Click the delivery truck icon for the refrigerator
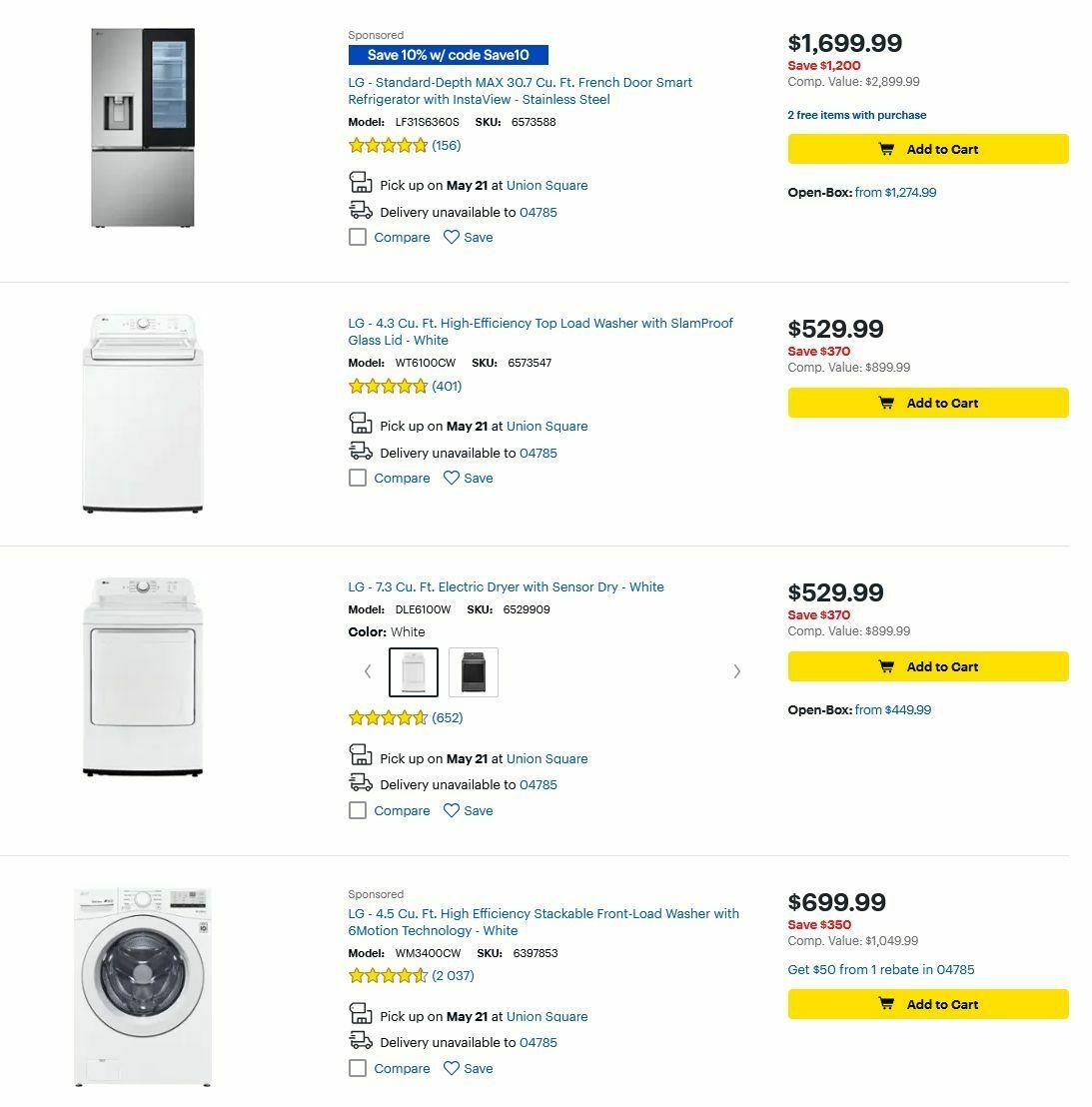This screenshot has height=1107, width=1092. point(360,210)
